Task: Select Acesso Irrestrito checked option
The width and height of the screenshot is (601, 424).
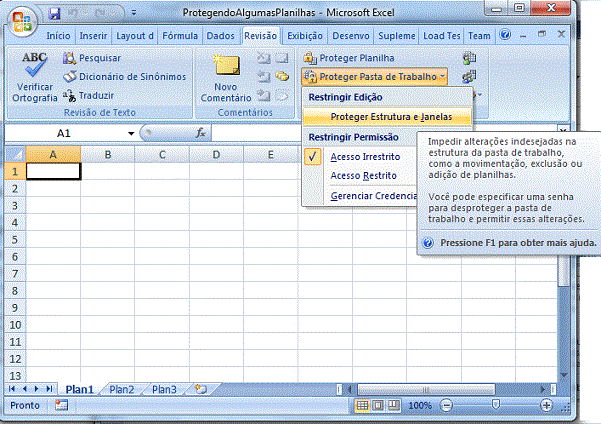Action: pos(360,157)
